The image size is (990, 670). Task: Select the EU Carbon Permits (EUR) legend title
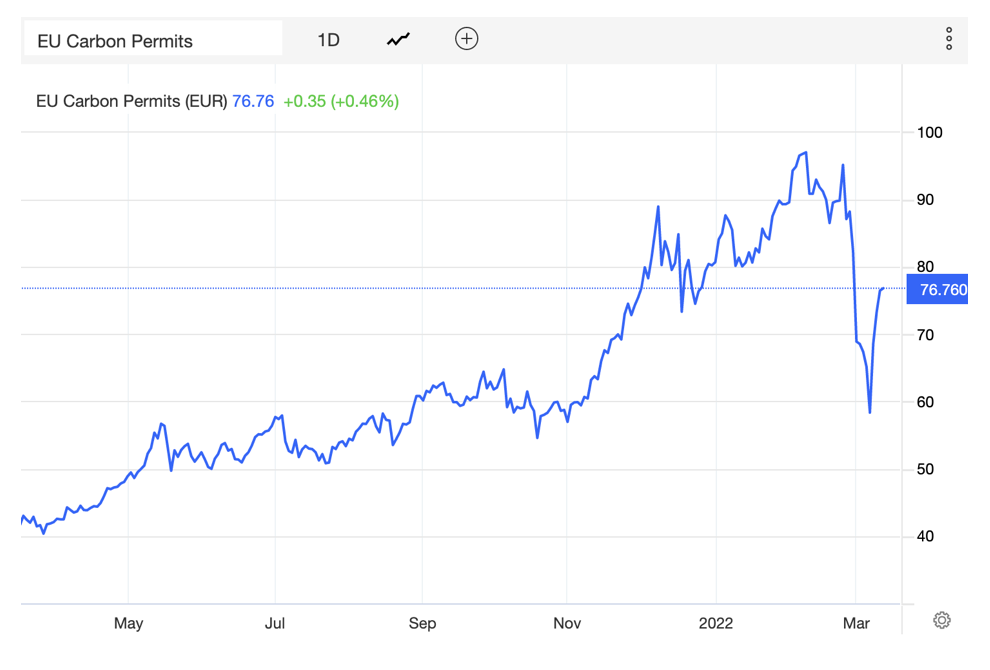pos(131,101)
